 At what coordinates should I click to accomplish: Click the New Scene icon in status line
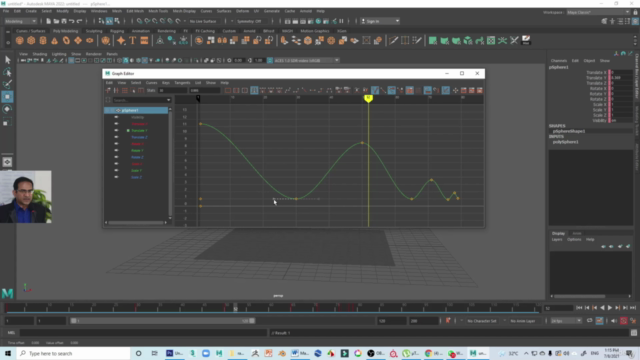pos(48,21)
